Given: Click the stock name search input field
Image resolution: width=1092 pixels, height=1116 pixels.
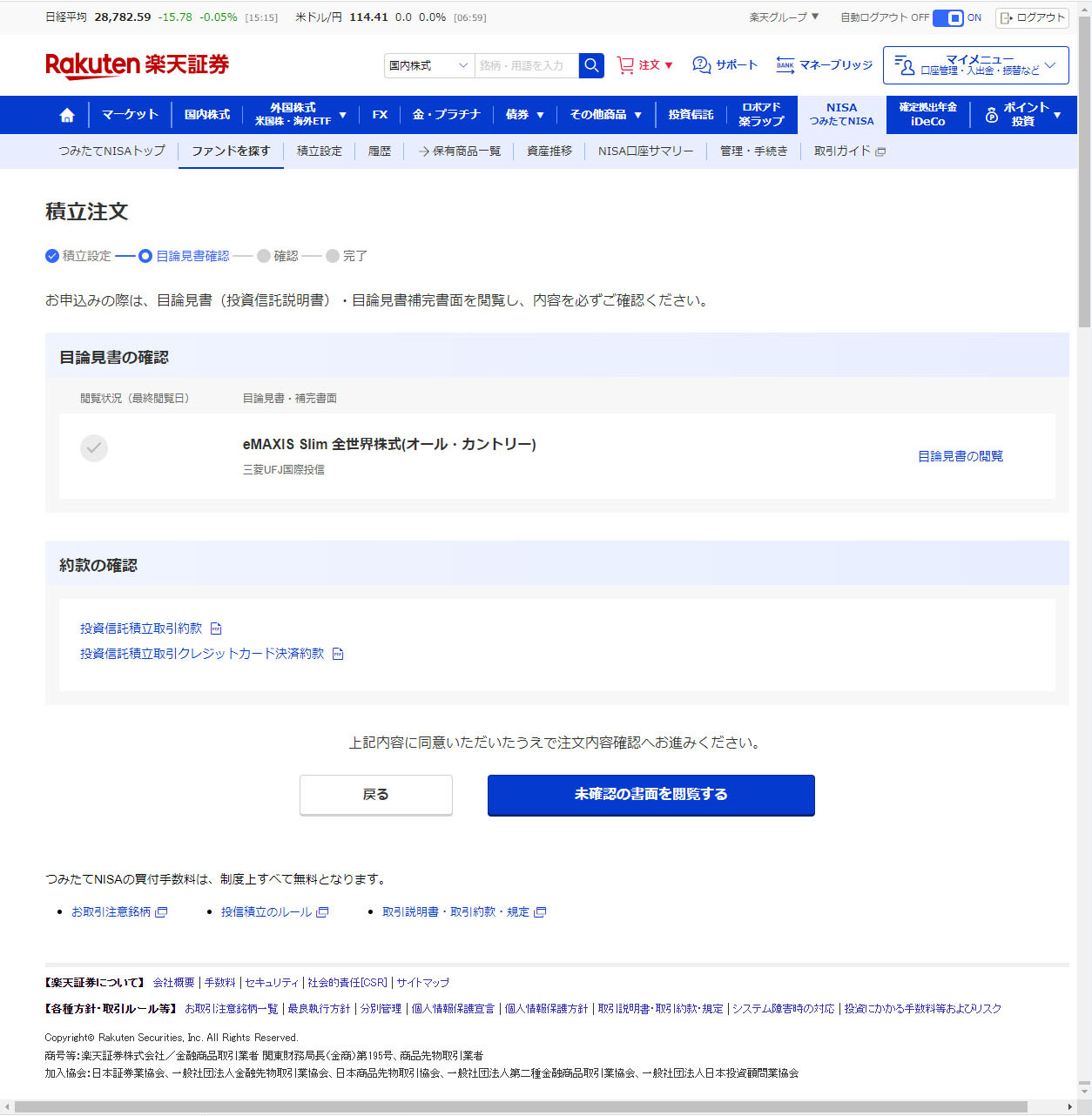Looking at the screenshot, I should (x=526, y=65).
